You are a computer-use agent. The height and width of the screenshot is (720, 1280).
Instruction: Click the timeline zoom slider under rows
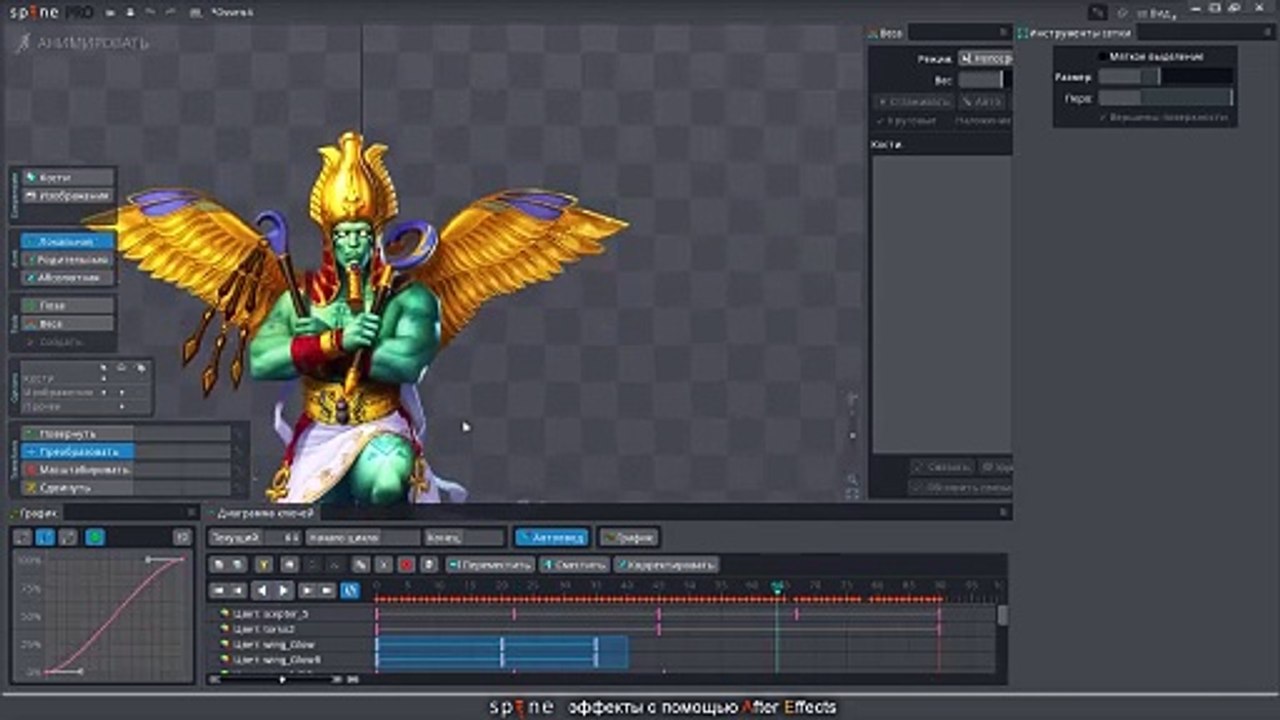(284, 679)
